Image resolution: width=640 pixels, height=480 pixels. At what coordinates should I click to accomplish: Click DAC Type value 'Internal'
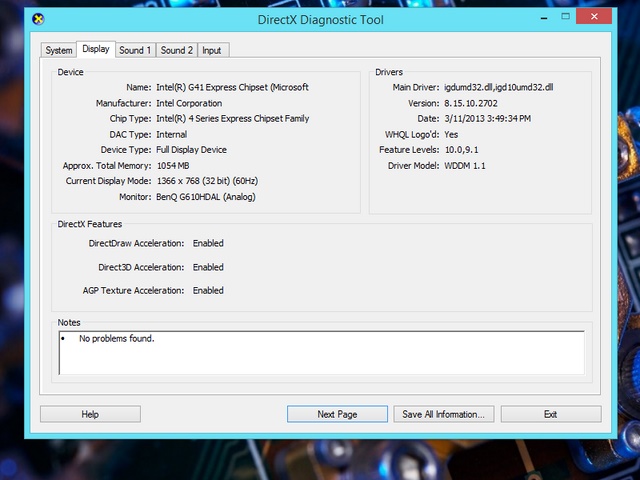tap(171, 135)
